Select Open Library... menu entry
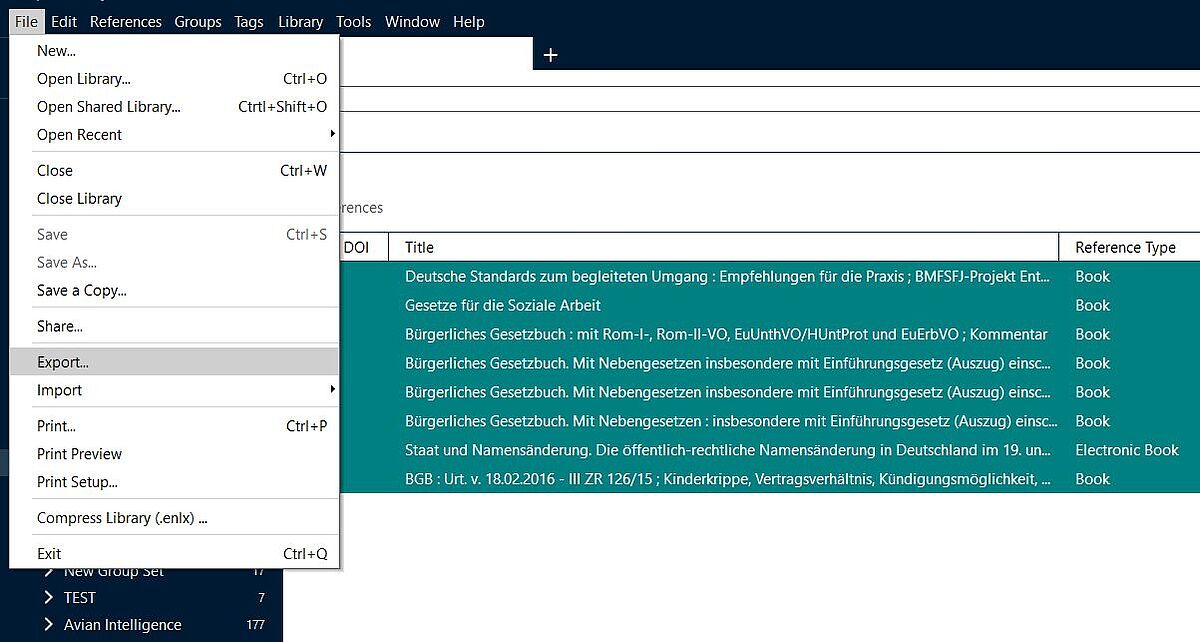This screenshot has width=1200, height=642. click(x=174, y=78)
